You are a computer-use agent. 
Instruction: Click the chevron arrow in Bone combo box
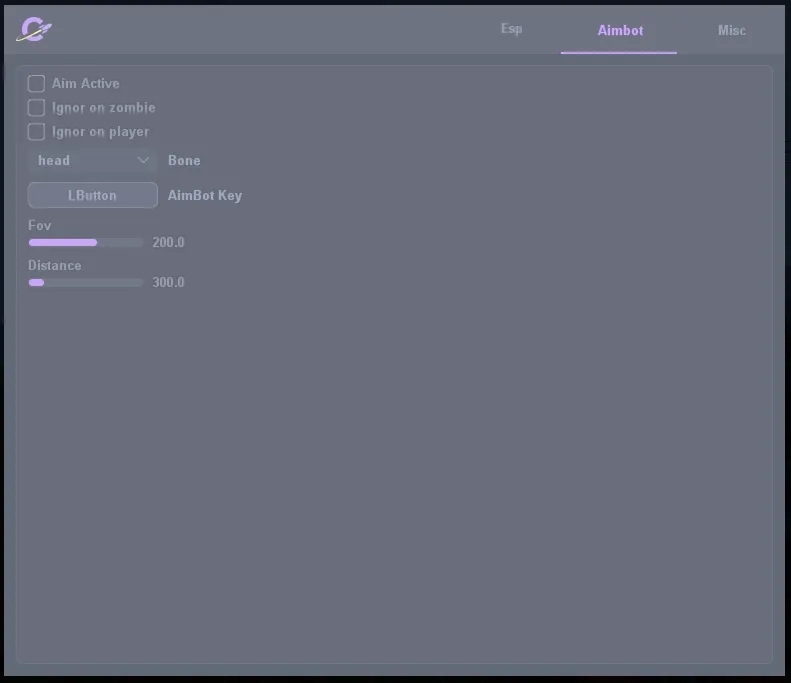point(143,160)
